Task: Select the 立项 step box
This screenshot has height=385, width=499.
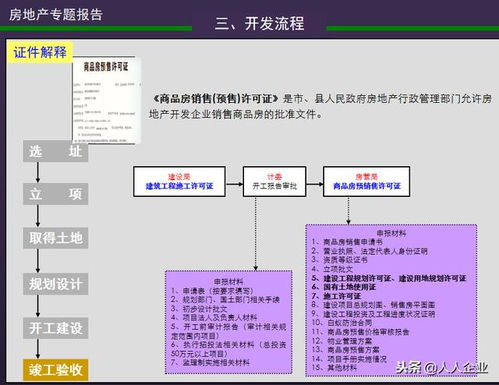Action: 55,194
